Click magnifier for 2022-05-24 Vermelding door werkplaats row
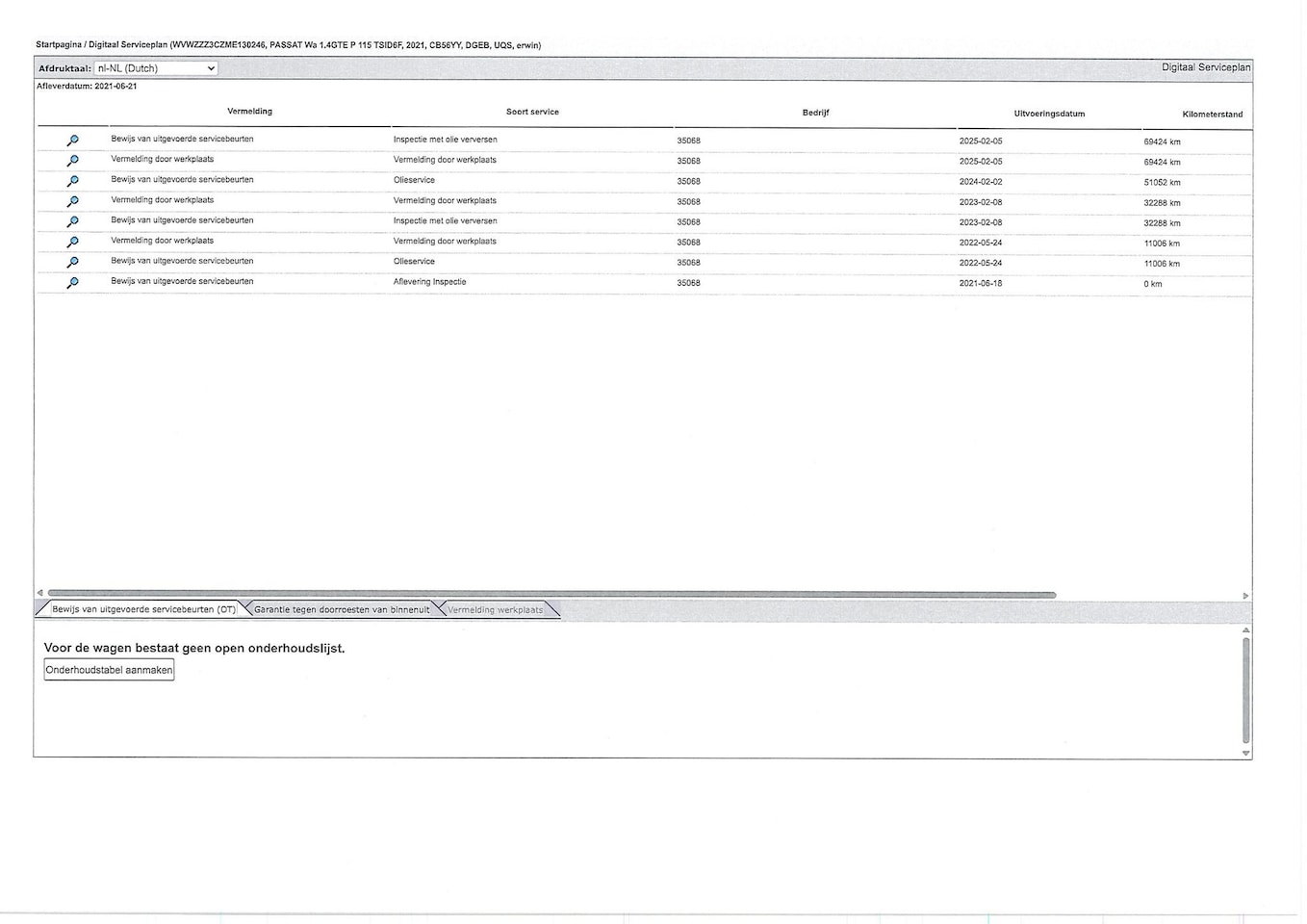 tap(72, 242)
